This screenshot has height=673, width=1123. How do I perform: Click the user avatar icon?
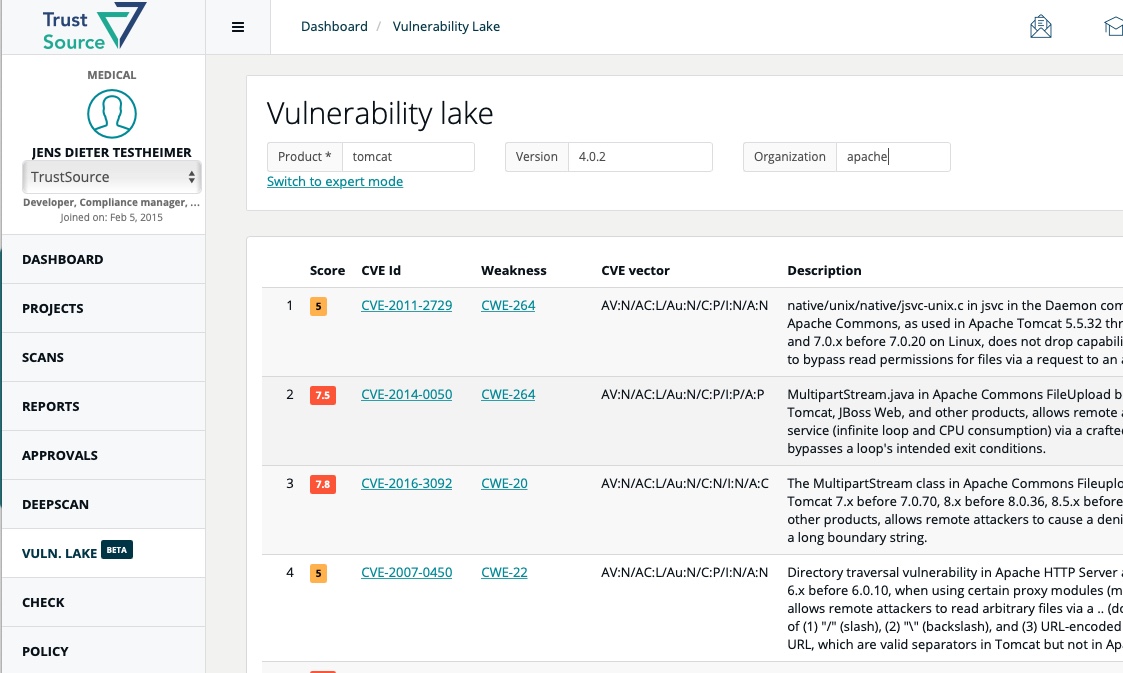pyautogui.click(x=112, y=114)
